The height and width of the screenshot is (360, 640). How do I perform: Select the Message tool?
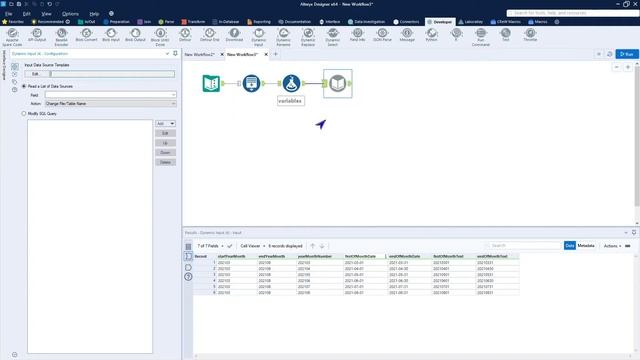pos(407,35)
